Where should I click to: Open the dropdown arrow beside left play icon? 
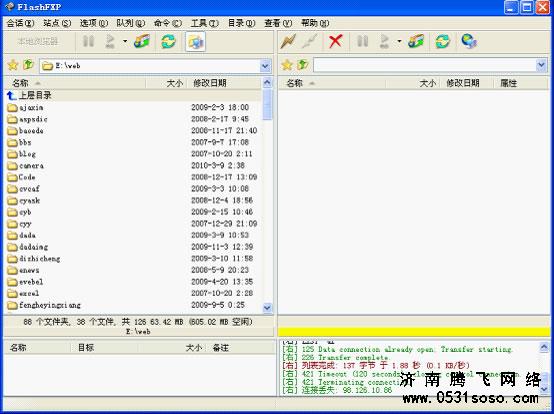click(x=125, y=42)
